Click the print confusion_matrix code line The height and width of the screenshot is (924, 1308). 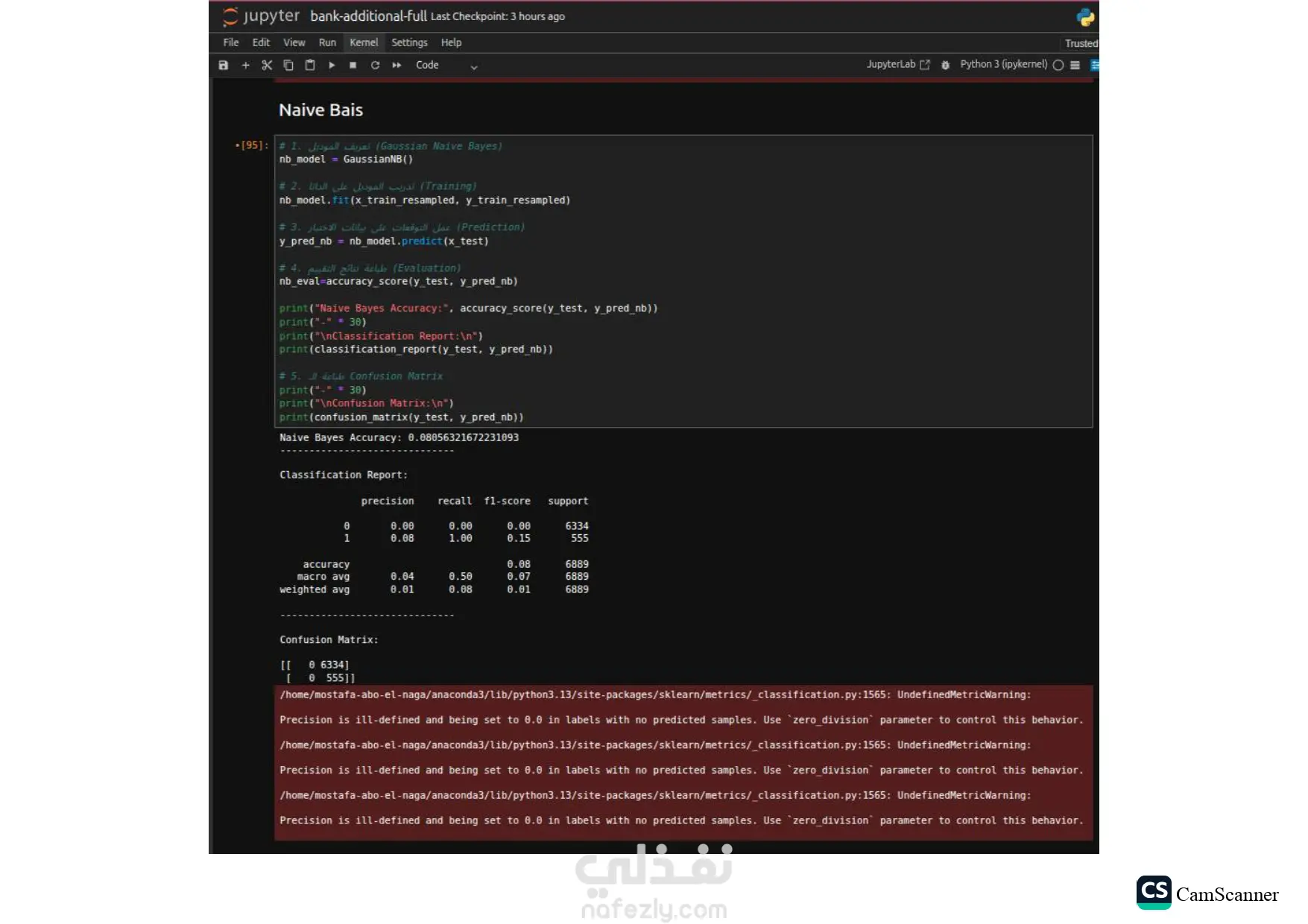pyautogui.click(x=401, y=417)
